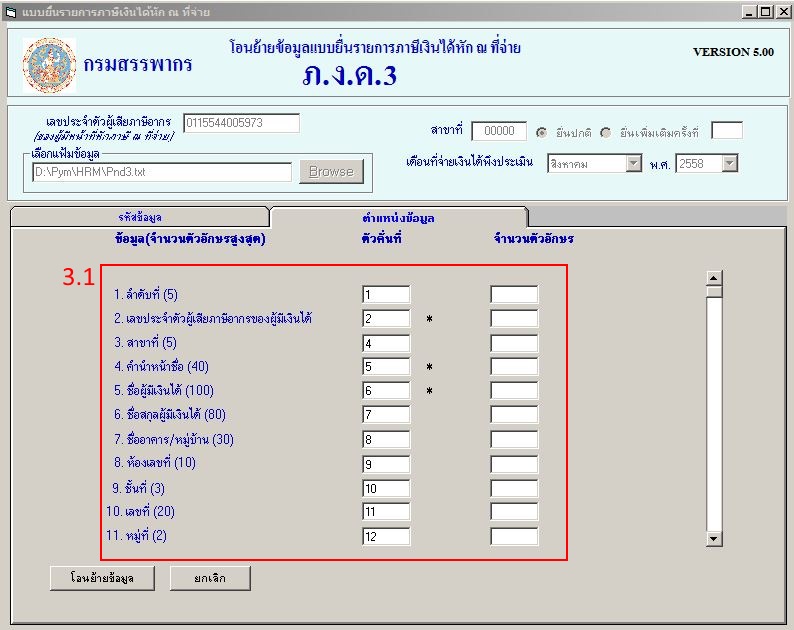The width and height of the screenshot is (794, 630).
Task: Maximize the window
Action: (x=765, y=11)
